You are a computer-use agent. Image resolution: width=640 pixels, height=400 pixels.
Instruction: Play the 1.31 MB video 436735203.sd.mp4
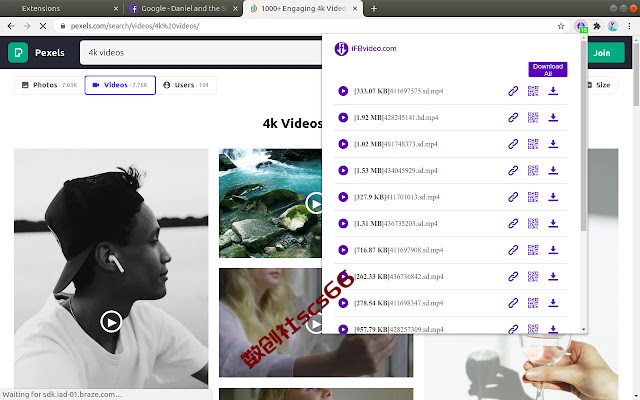coord(343,224)
